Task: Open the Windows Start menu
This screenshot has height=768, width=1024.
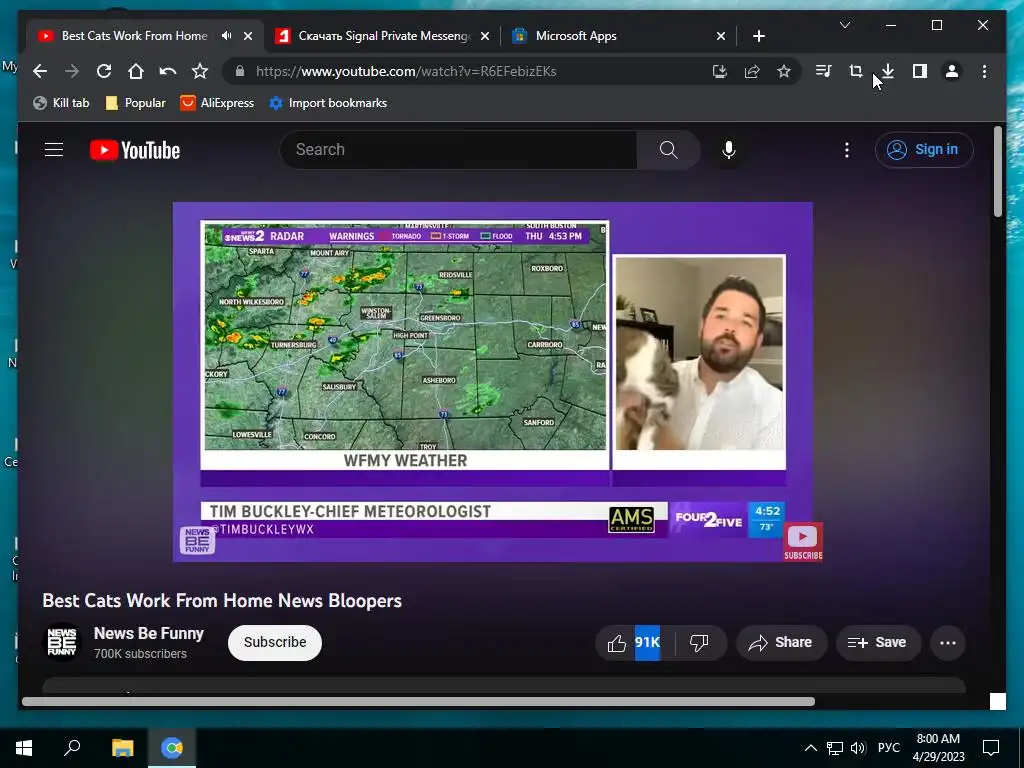Action: 24,748
